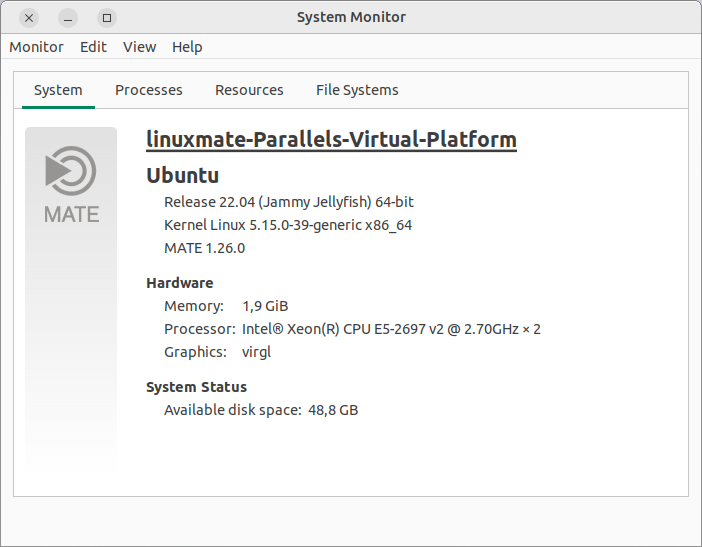Maximize the System Monitor window

[107, 18]
